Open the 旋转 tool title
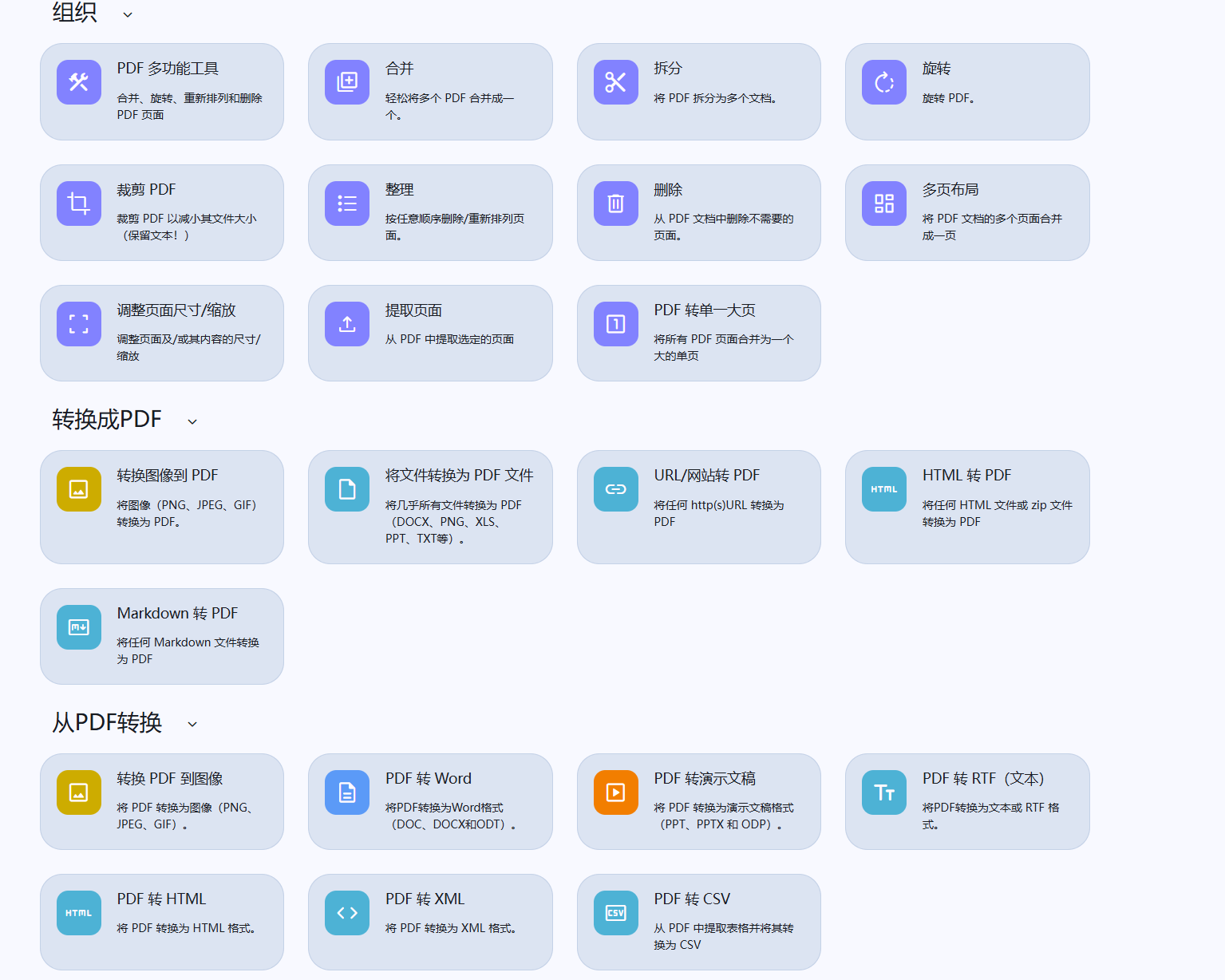The width and height of the screenshot is (1225, 980). tap(937, 69)
